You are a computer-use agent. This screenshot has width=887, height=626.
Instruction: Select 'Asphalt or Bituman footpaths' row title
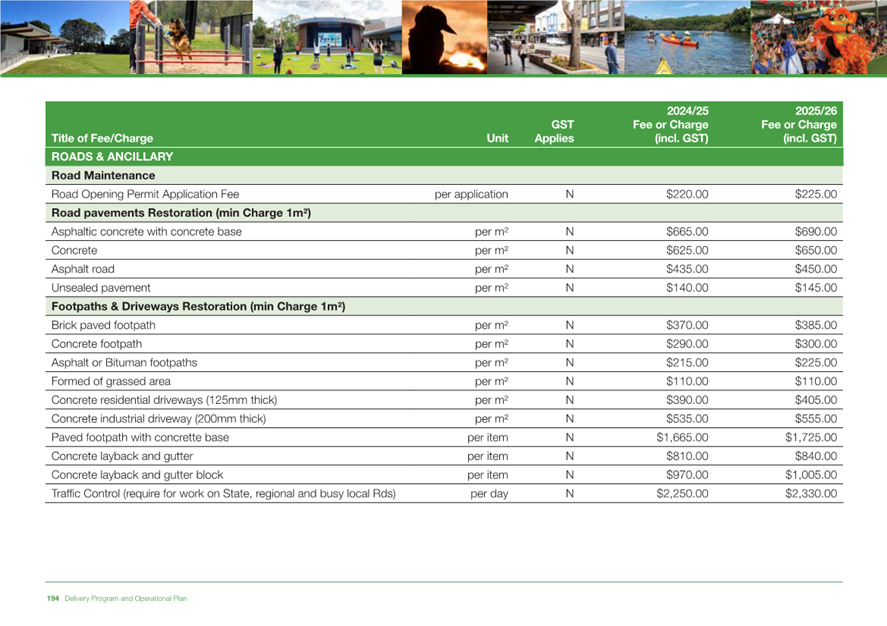124,362
